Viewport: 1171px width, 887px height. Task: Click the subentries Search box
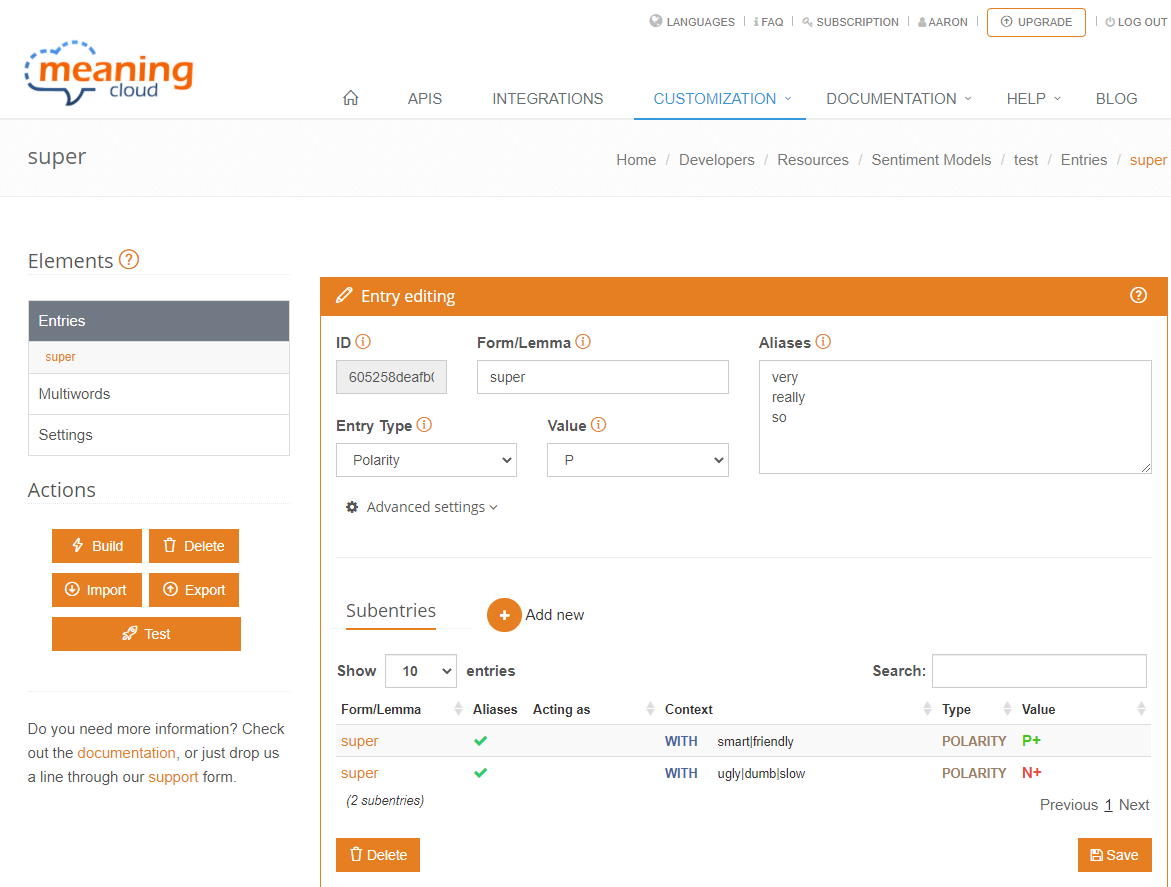[1039, 671]
